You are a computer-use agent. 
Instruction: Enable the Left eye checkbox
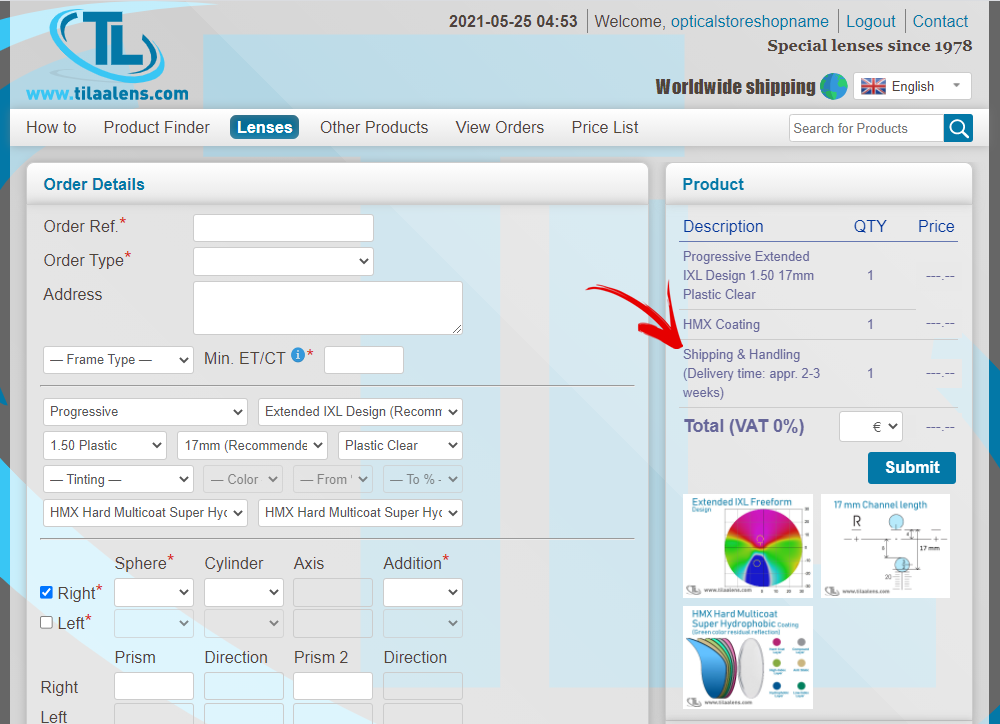click(46, 622)
